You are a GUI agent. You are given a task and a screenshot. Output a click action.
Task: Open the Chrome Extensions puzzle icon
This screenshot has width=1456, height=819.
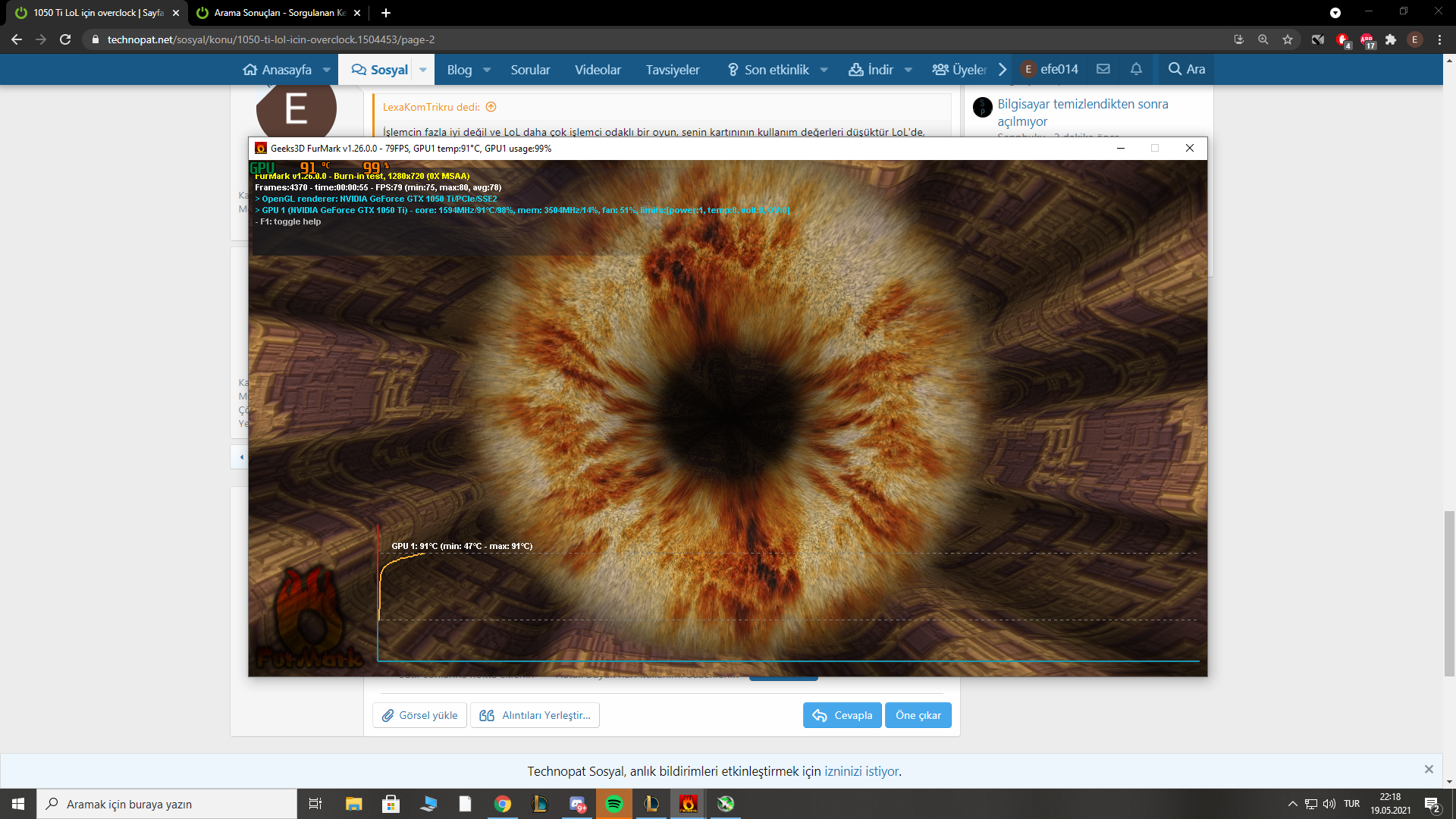(1391, 39)
